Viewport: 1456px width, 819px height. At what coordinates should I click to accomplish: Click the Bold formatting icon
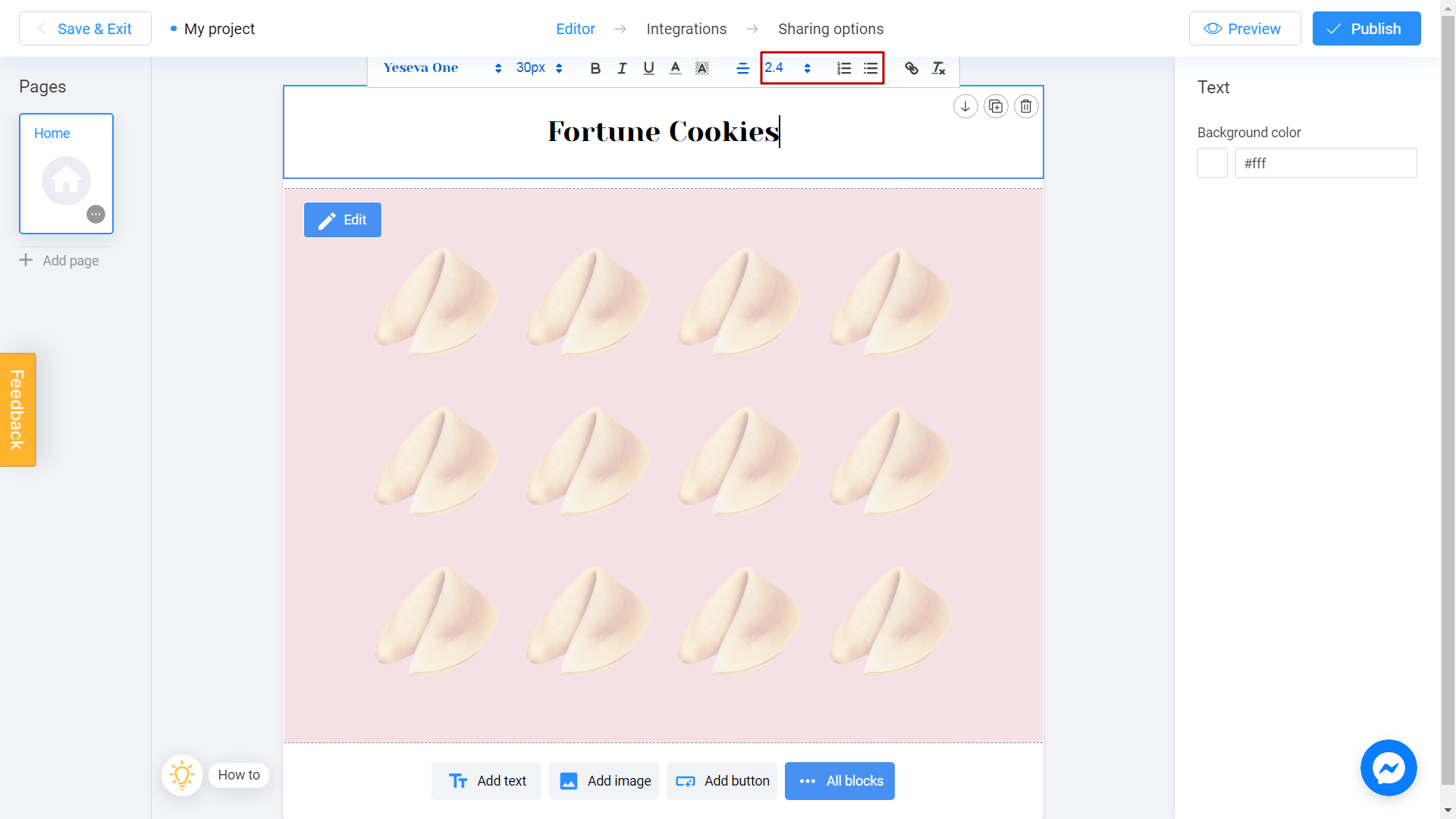pos(595,68)
